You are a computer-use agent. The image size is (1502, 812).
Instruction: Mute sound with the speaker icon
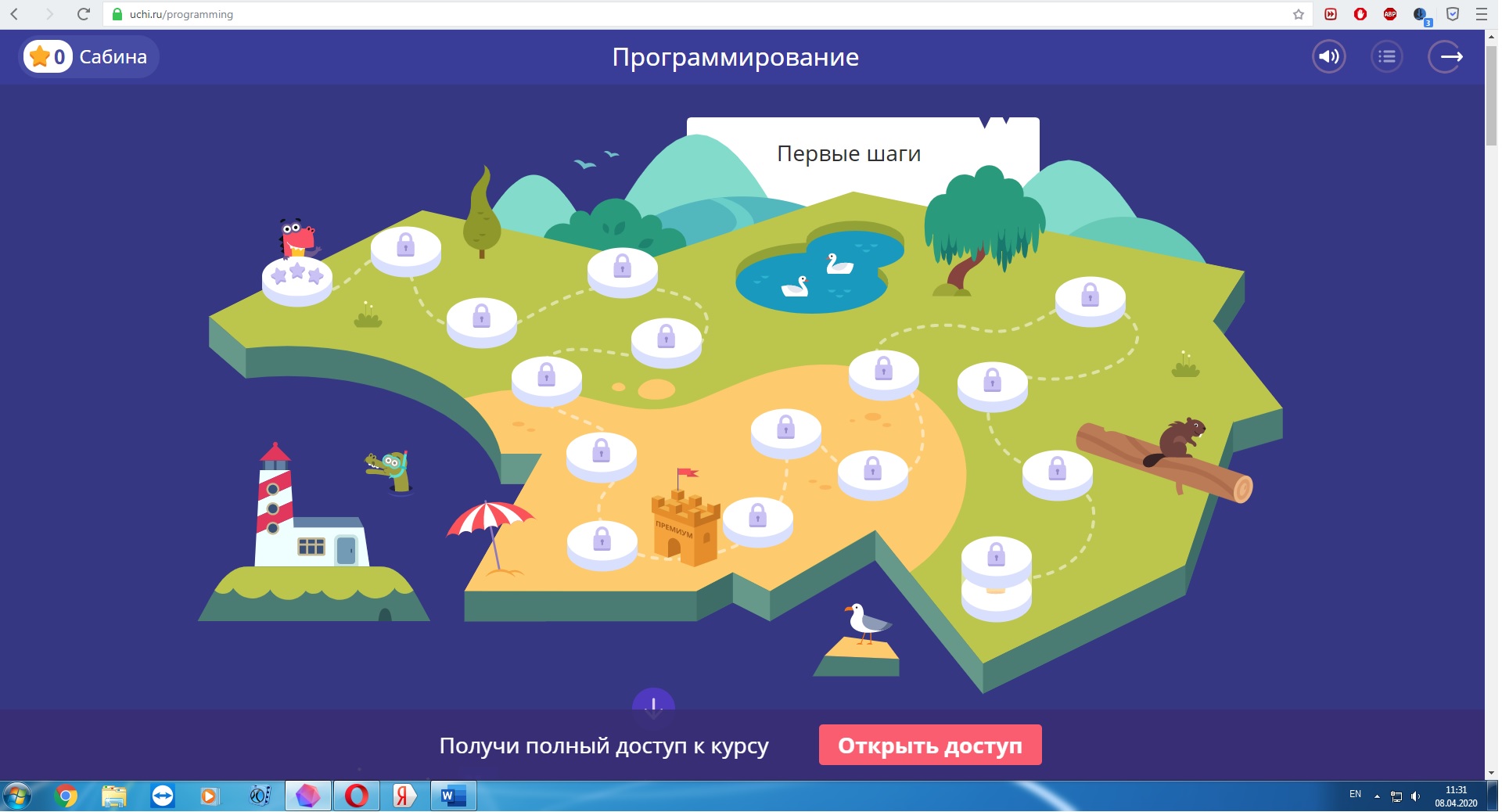pos(1328,56)
